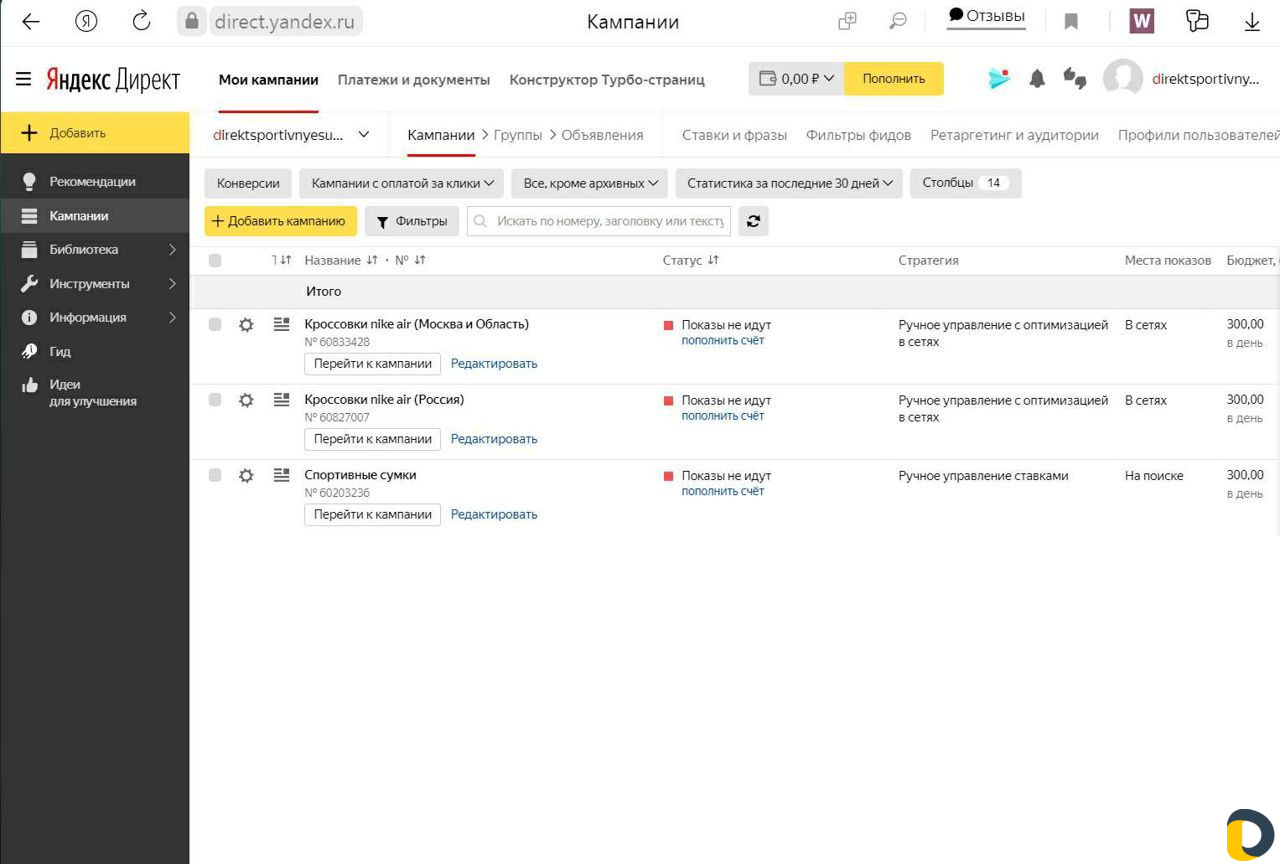This screenshot has width=1280, height=864.
Task: Expand the direktsportivnyesu... account selector
Action: (x=291, y=134)
